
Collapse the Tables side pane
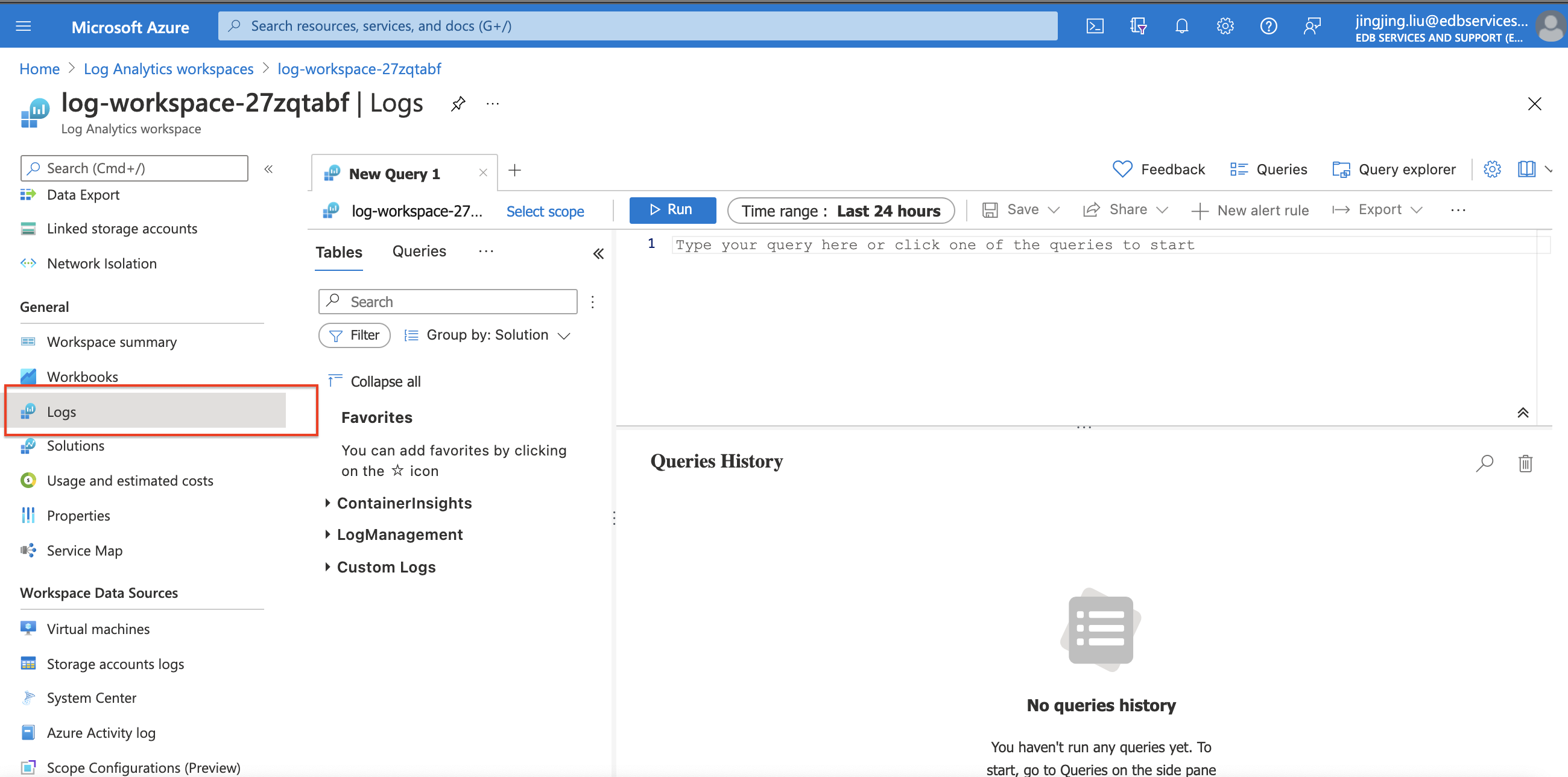(598, 253)
